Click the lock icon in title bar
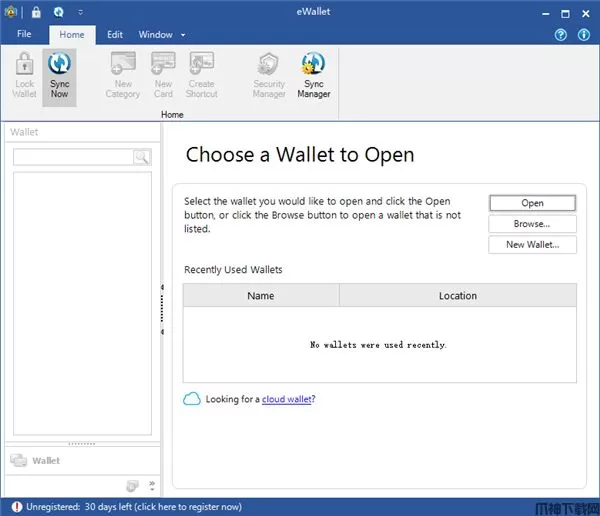Image resolution: width=600 pixels, height=516 pixels. tap(36, 12)
